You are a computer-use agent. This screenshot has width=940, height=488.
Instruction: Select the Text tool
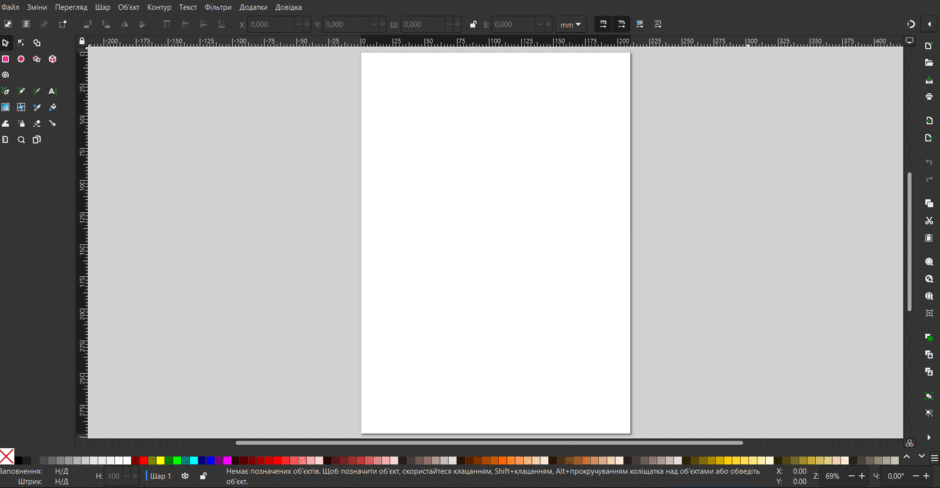(52, 91)
